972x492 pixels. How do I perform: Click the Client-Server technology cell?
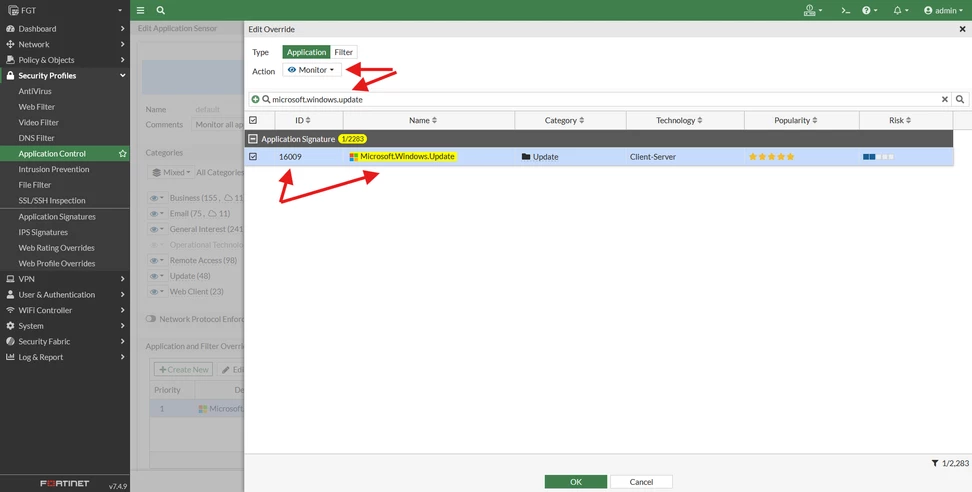(x=653, y=157)
